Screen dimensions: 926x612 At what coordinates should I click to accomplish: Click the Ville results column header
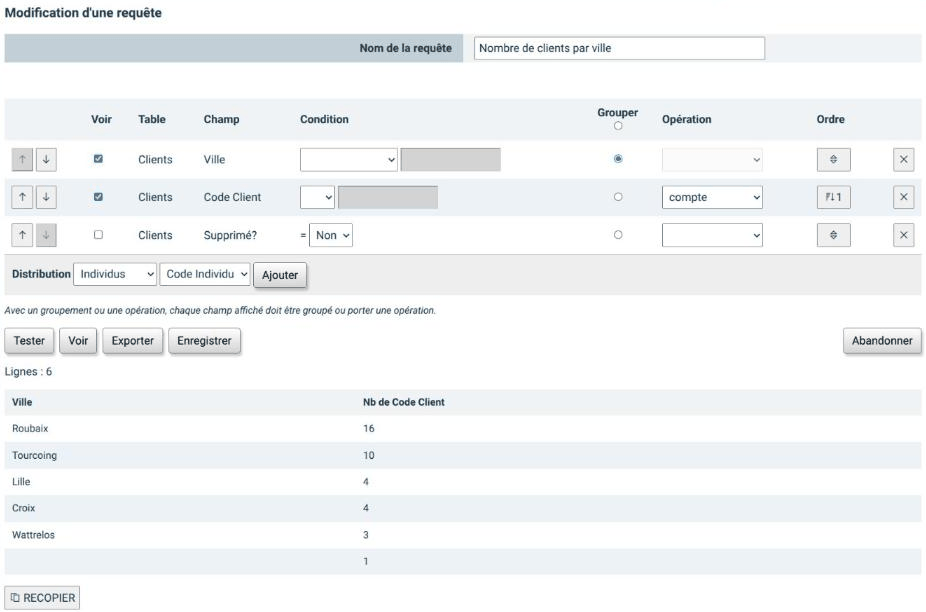click(22, 402)
